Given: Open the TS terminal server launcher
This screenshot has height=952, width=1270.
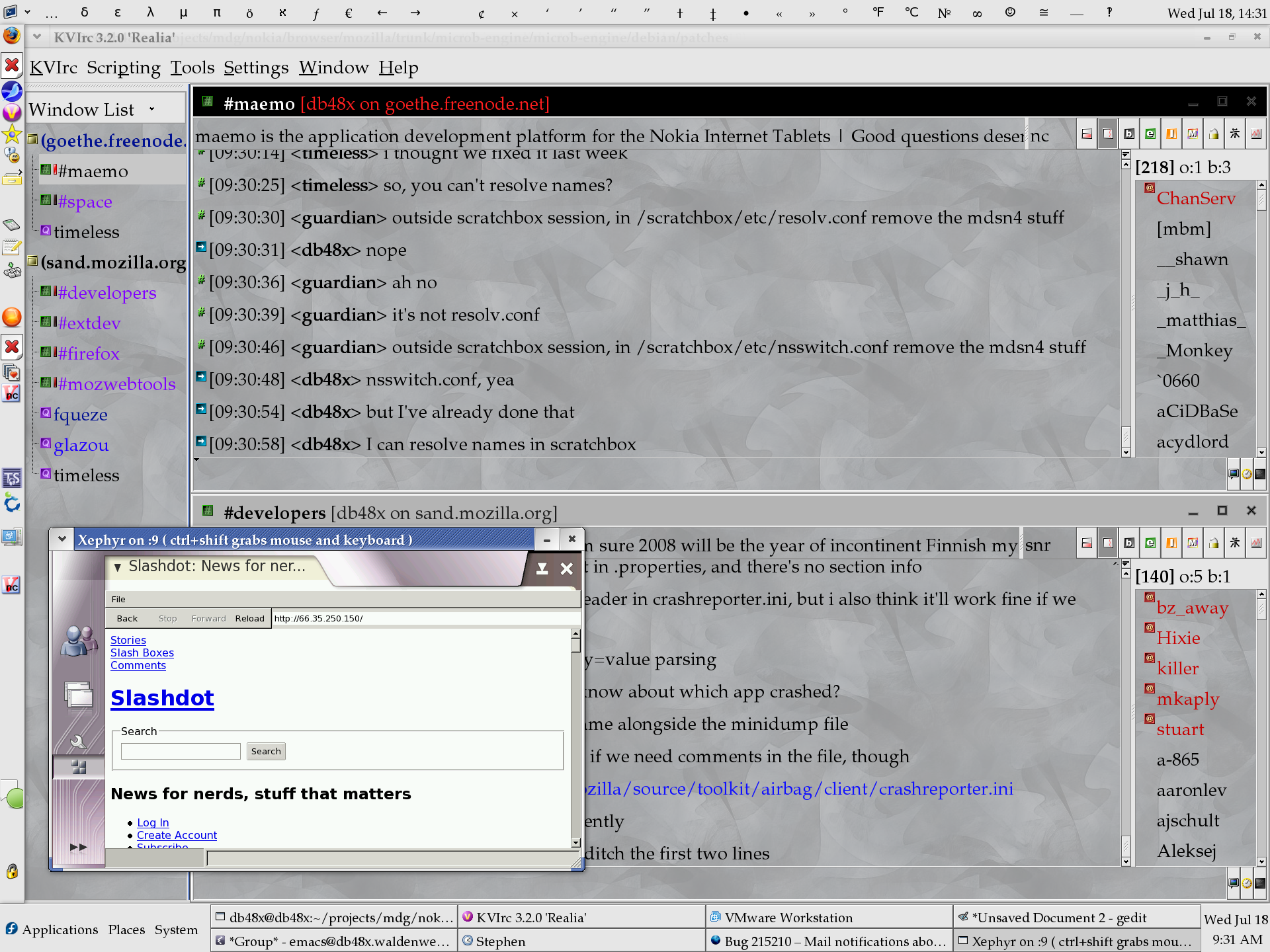Looking at the screenshot, I should pyautogui.click(x=12, y=477).
